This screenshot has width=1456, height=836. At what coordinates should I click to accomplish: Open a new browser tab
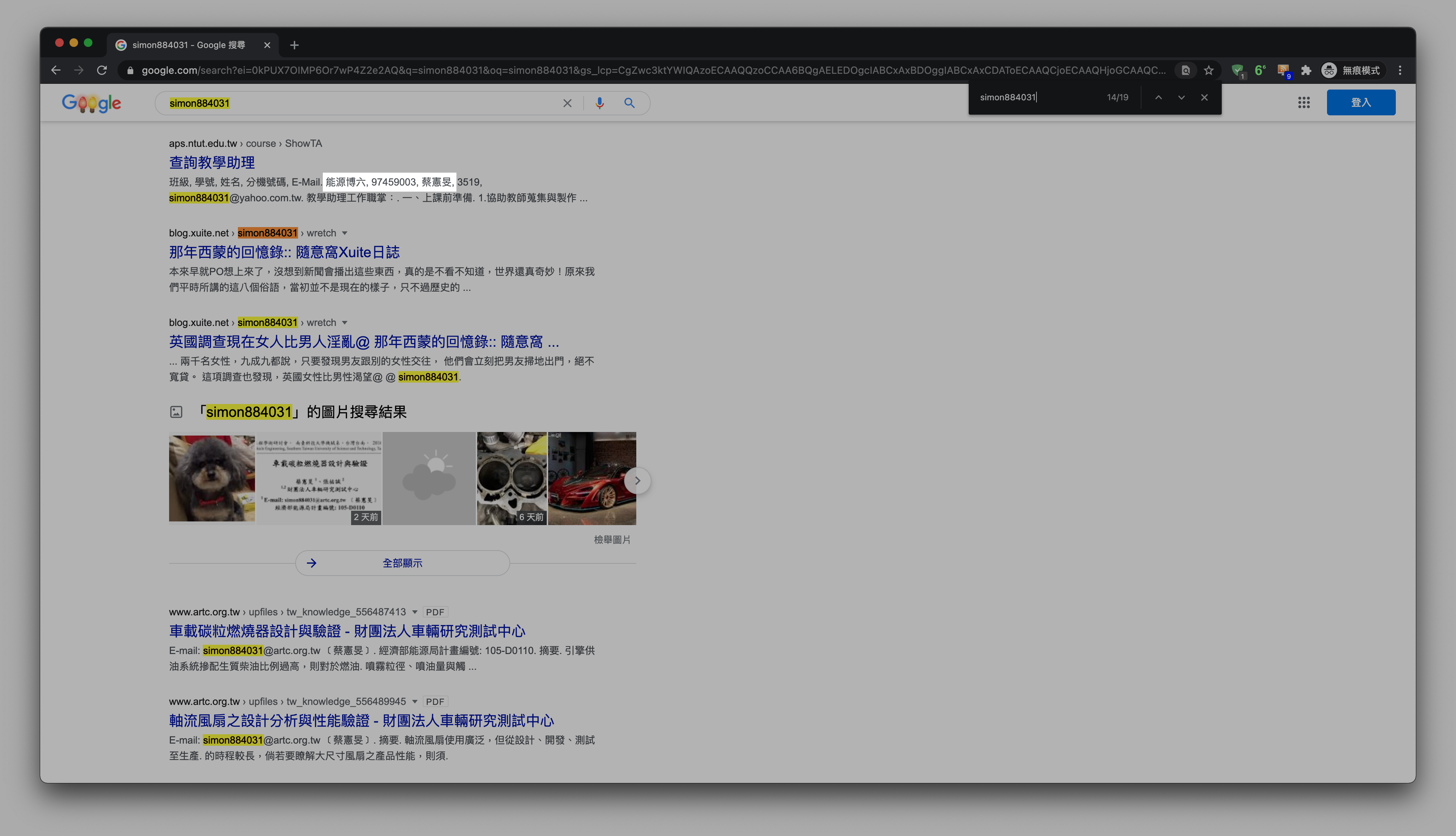pos(294,45)
